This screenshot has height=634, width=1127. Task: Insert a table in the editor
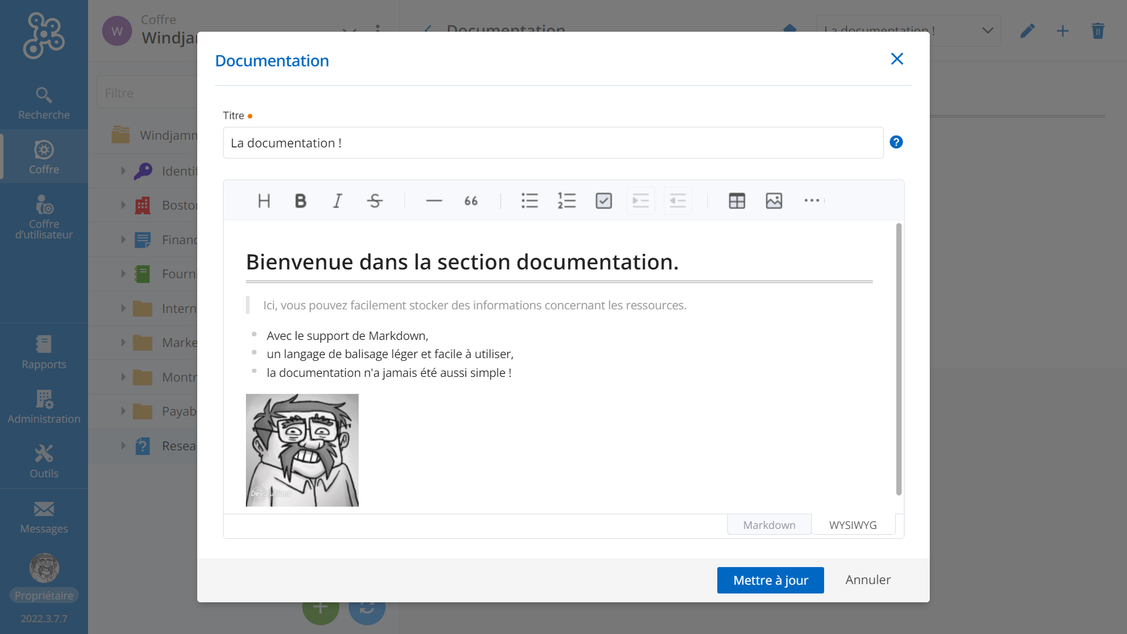737,201
